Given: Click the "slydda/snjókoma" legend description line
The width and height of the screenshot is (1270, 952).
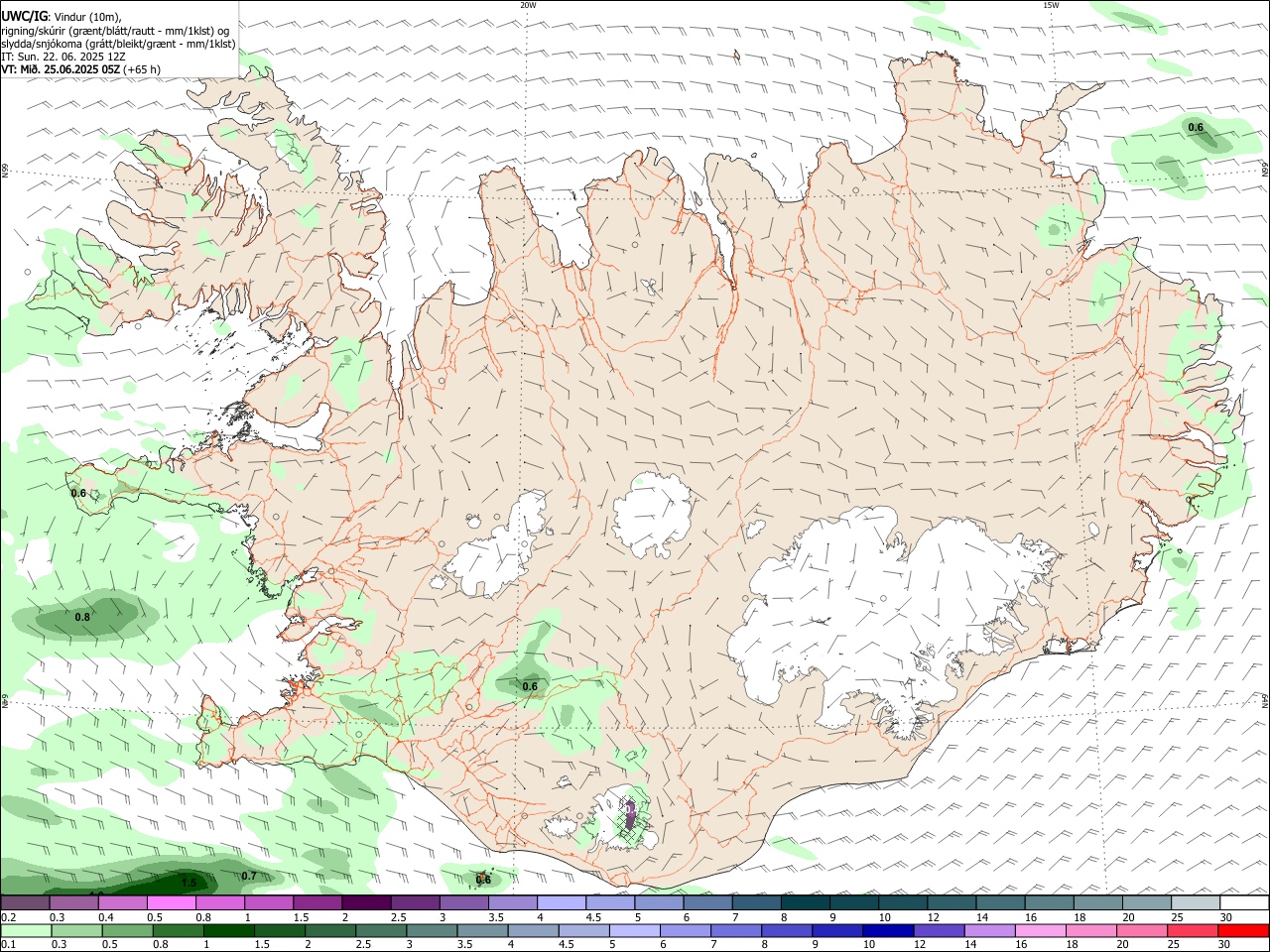Looking at the screenshot, I should (118, 44).
